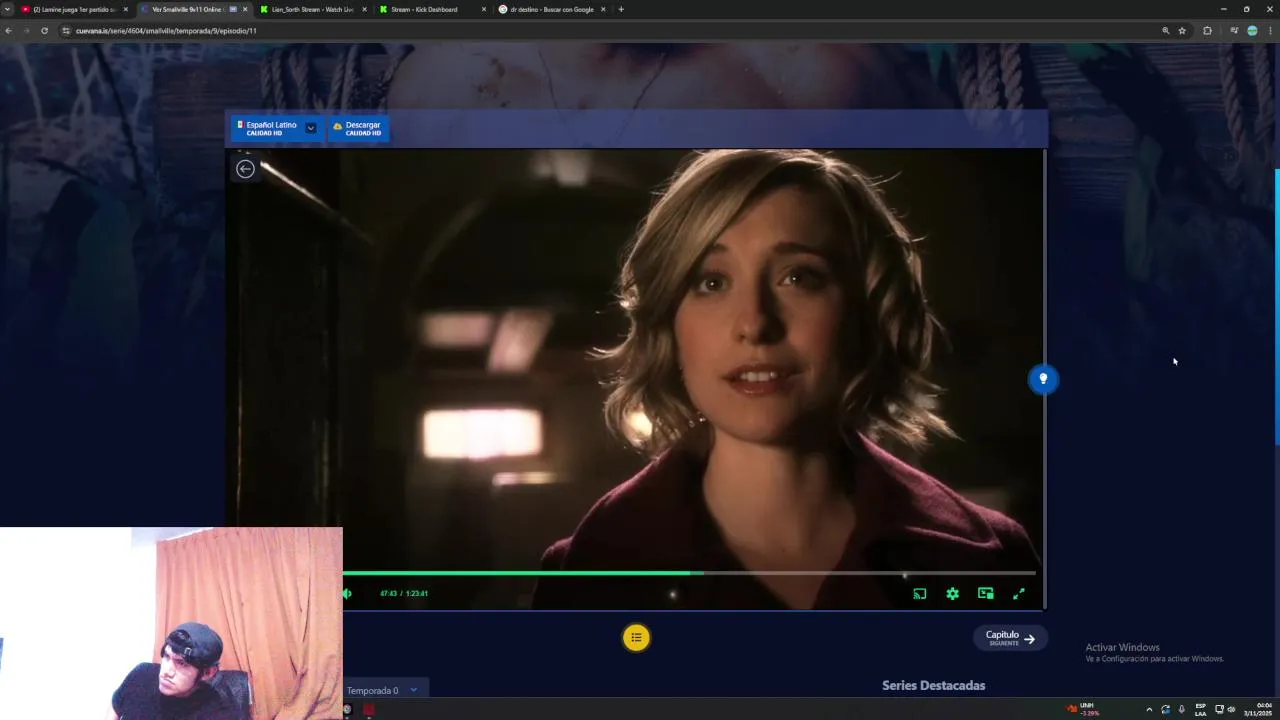Screen dimensions: 1280x720
Task: Open the tab search dropdown arrow
Action: [7, 9]
